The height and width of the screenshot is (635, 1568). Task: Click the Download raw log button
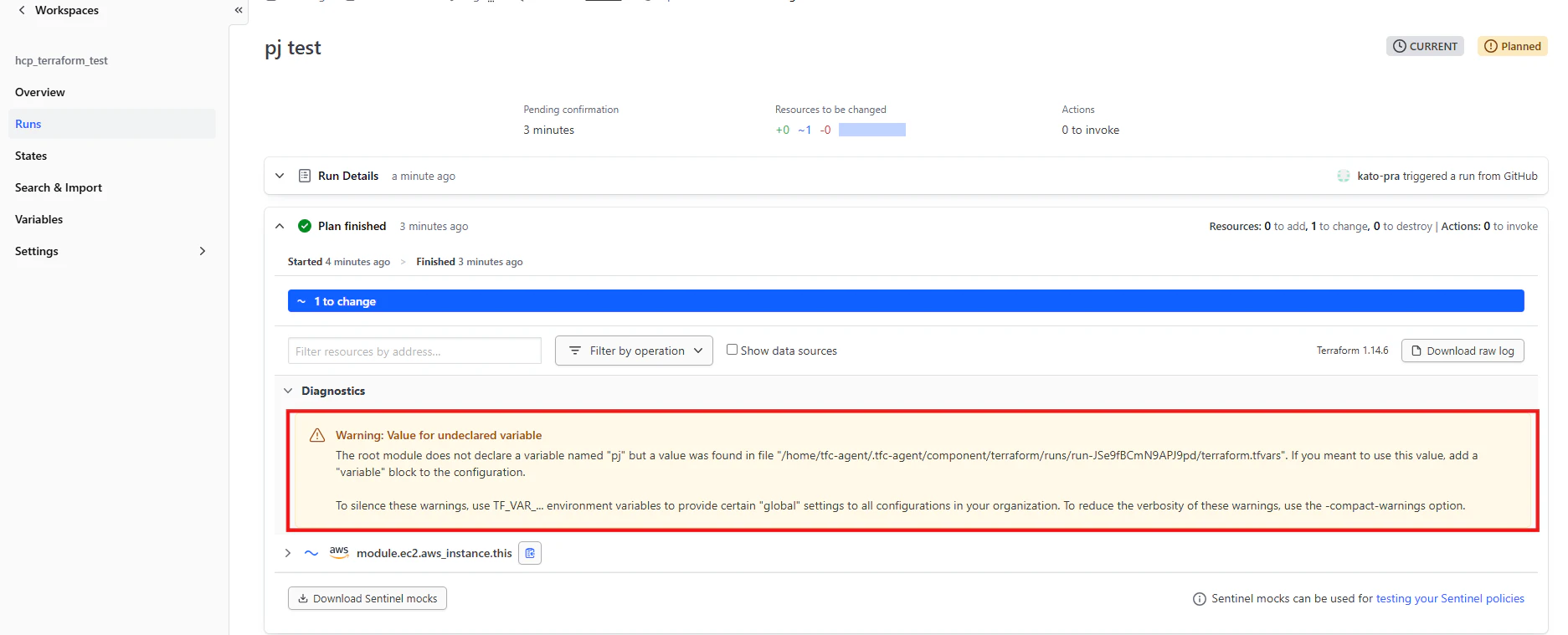[1463, 351]
